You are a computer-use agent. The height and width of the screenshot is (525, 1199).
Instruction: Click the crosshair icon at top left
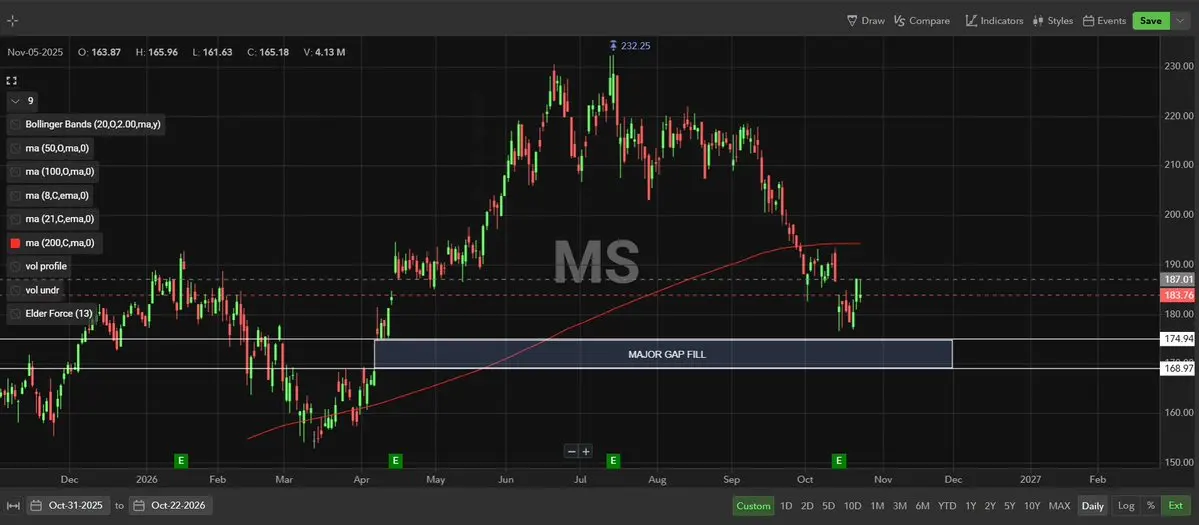12,21
